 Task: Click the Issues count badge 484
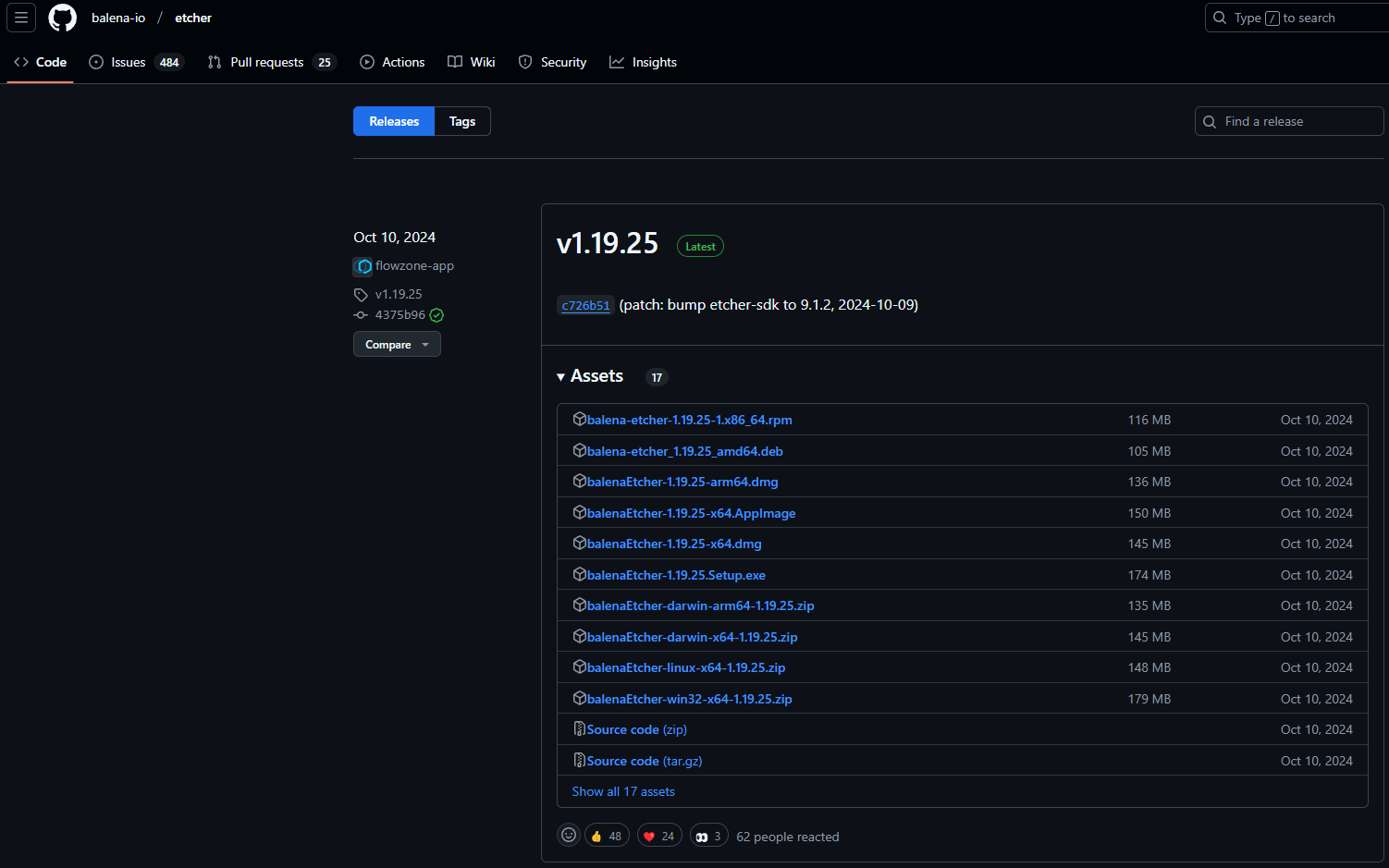coord(169,63)
